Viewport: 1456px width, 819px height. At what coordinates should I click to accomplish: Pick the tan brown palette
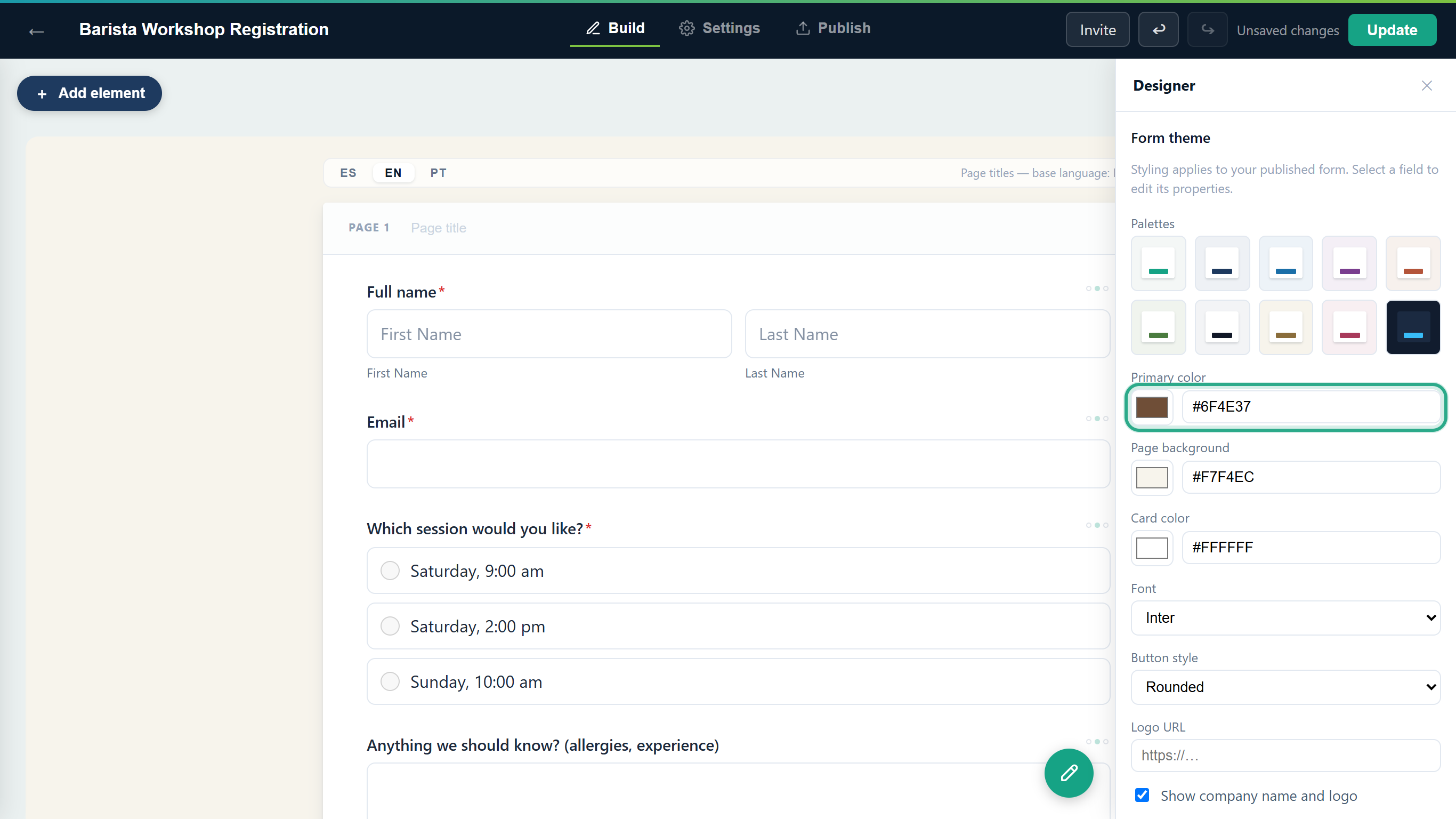tap(1285, 327)
